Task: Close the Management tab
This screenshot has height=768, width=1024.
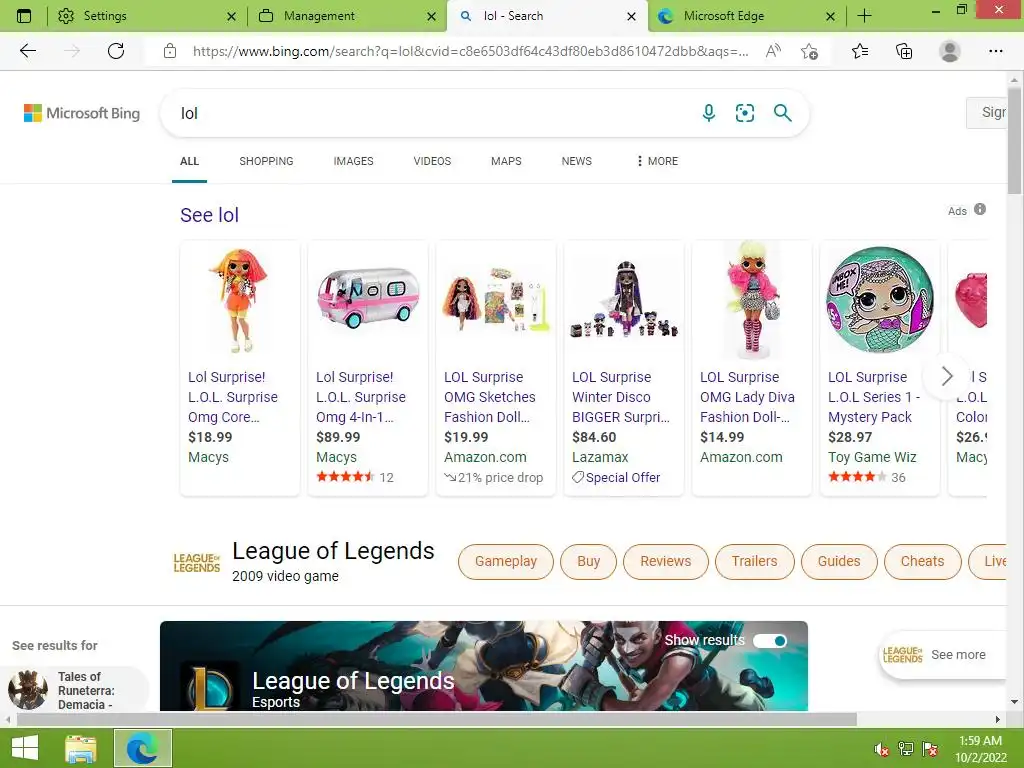Action: tap(431, 16)
